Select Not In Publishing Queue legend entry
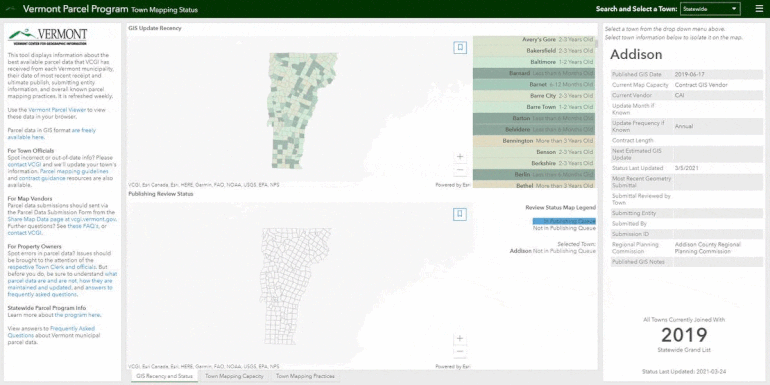770x385 pixels. [x=565, y=228]
